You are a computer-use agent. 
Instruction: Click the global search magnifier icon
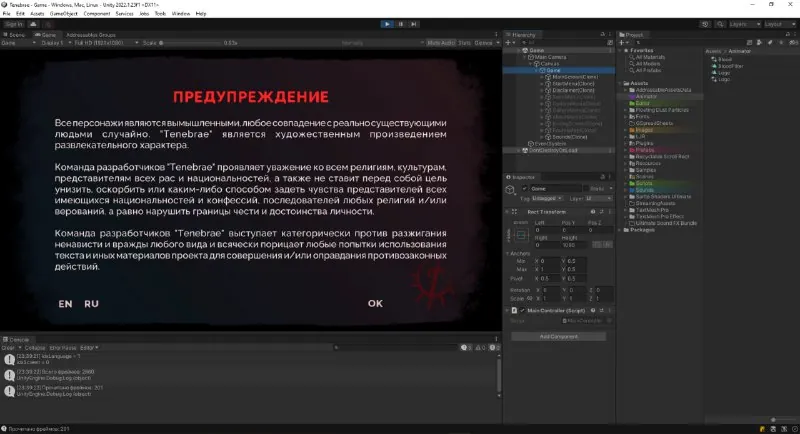coord(720,24)
